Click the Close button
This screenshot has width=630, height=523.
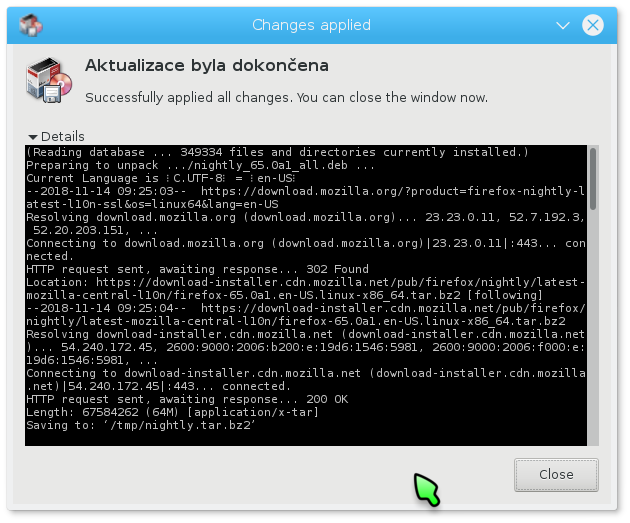556,474
